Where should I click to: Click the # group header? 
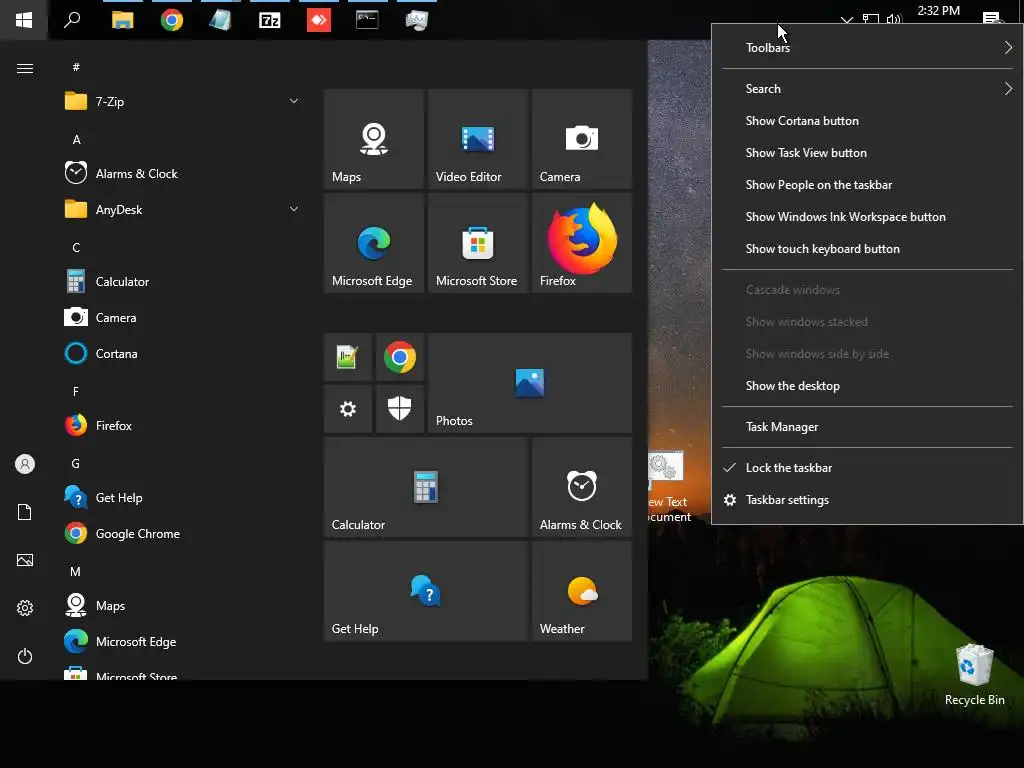[76, 67]
